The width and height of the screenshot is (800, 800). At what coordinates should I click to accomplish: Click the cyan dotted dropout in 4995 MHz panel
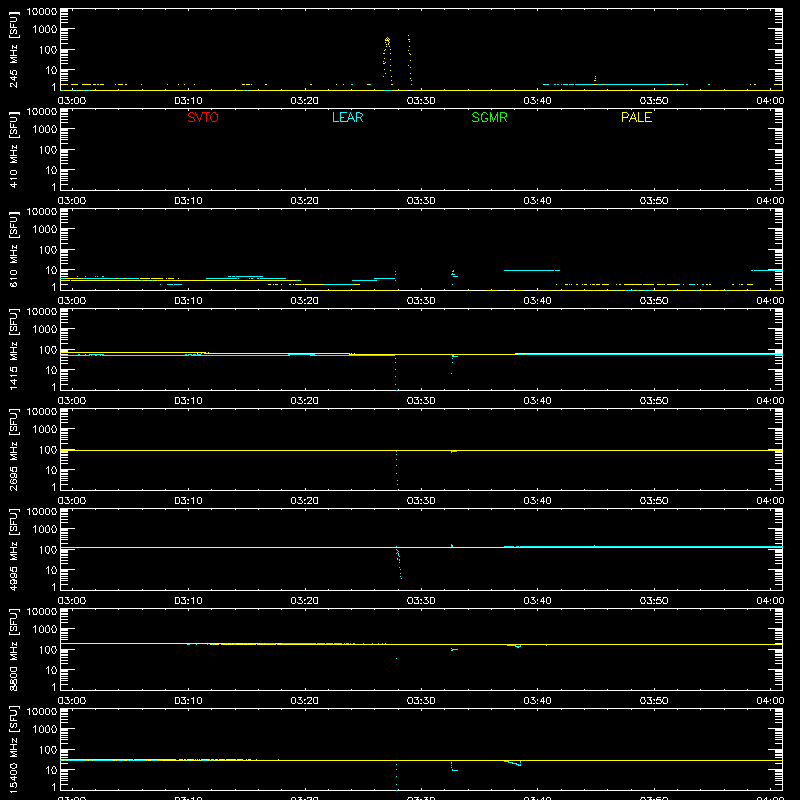(398, 563)
